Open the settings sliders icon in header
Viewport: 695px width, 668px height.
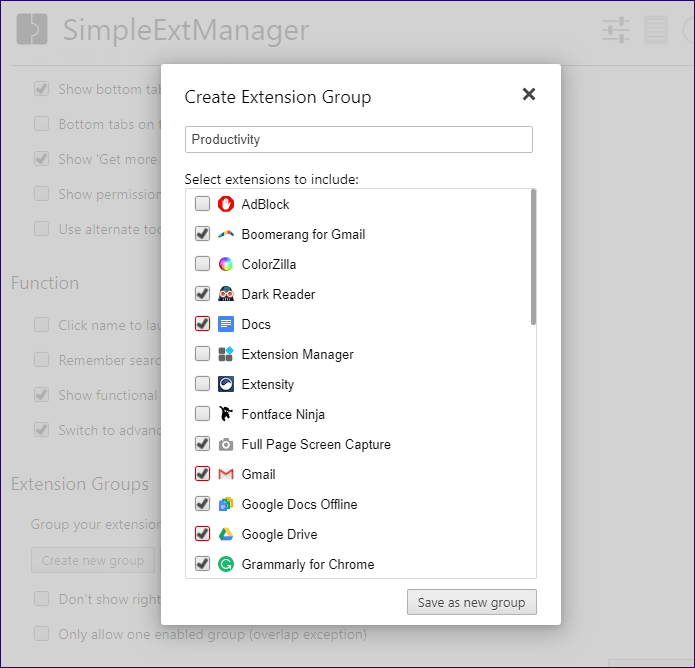pyautogui.click(x=616, y=30)
